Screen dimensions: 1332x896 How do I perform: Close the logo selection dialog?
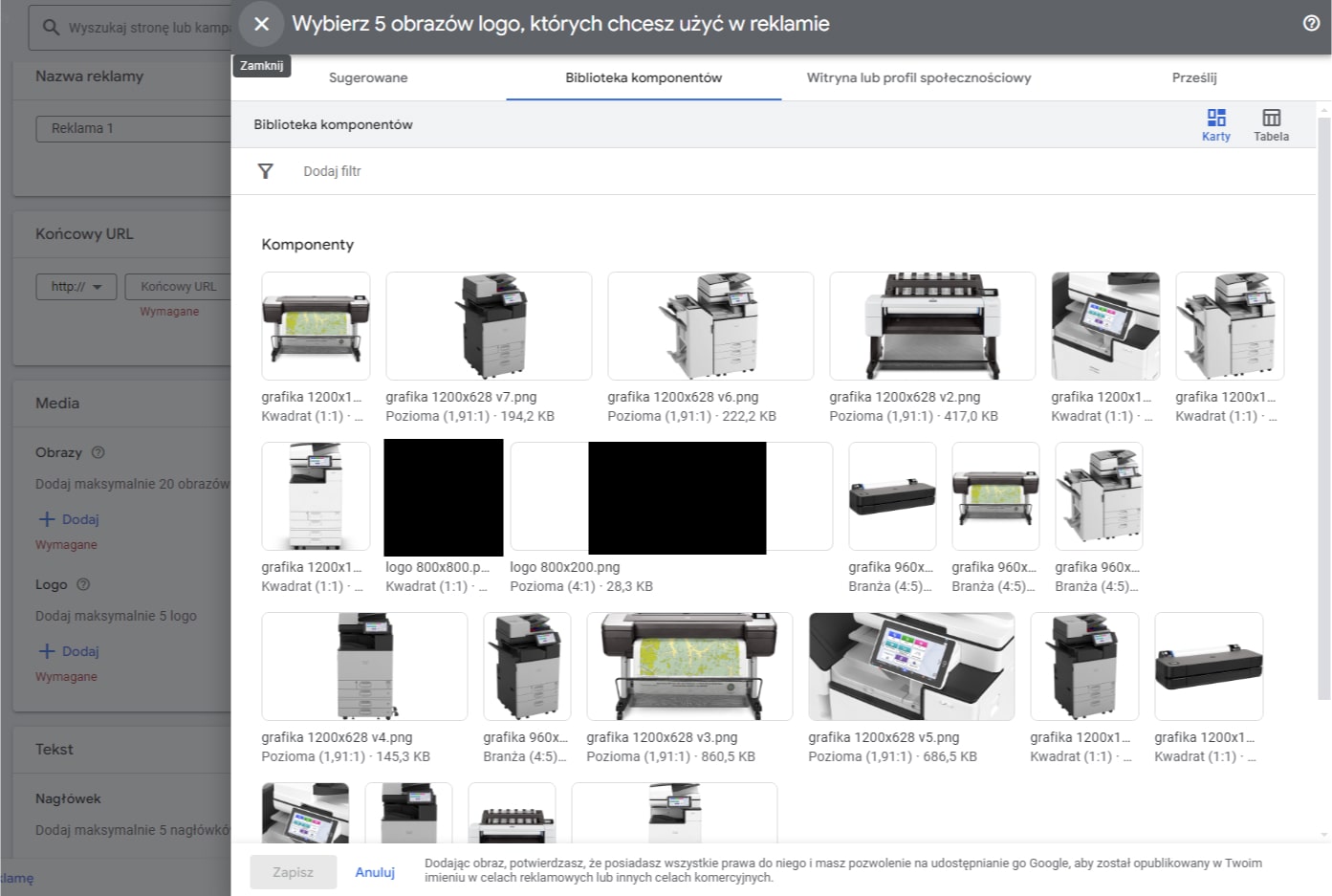(x=261, y=24)
